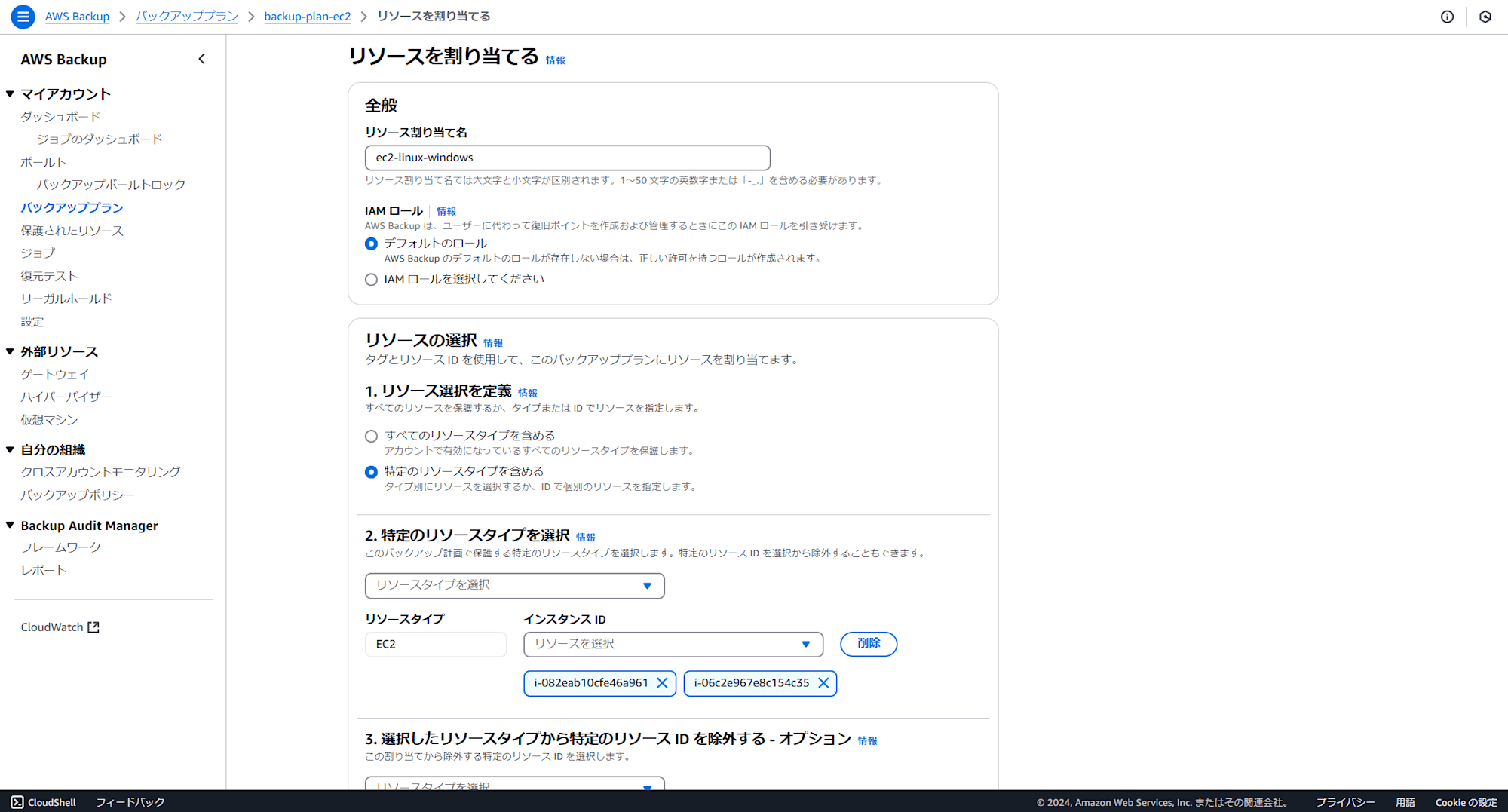Remove instance i-06c2e967e8c154c35 with its X

(823, 683)
